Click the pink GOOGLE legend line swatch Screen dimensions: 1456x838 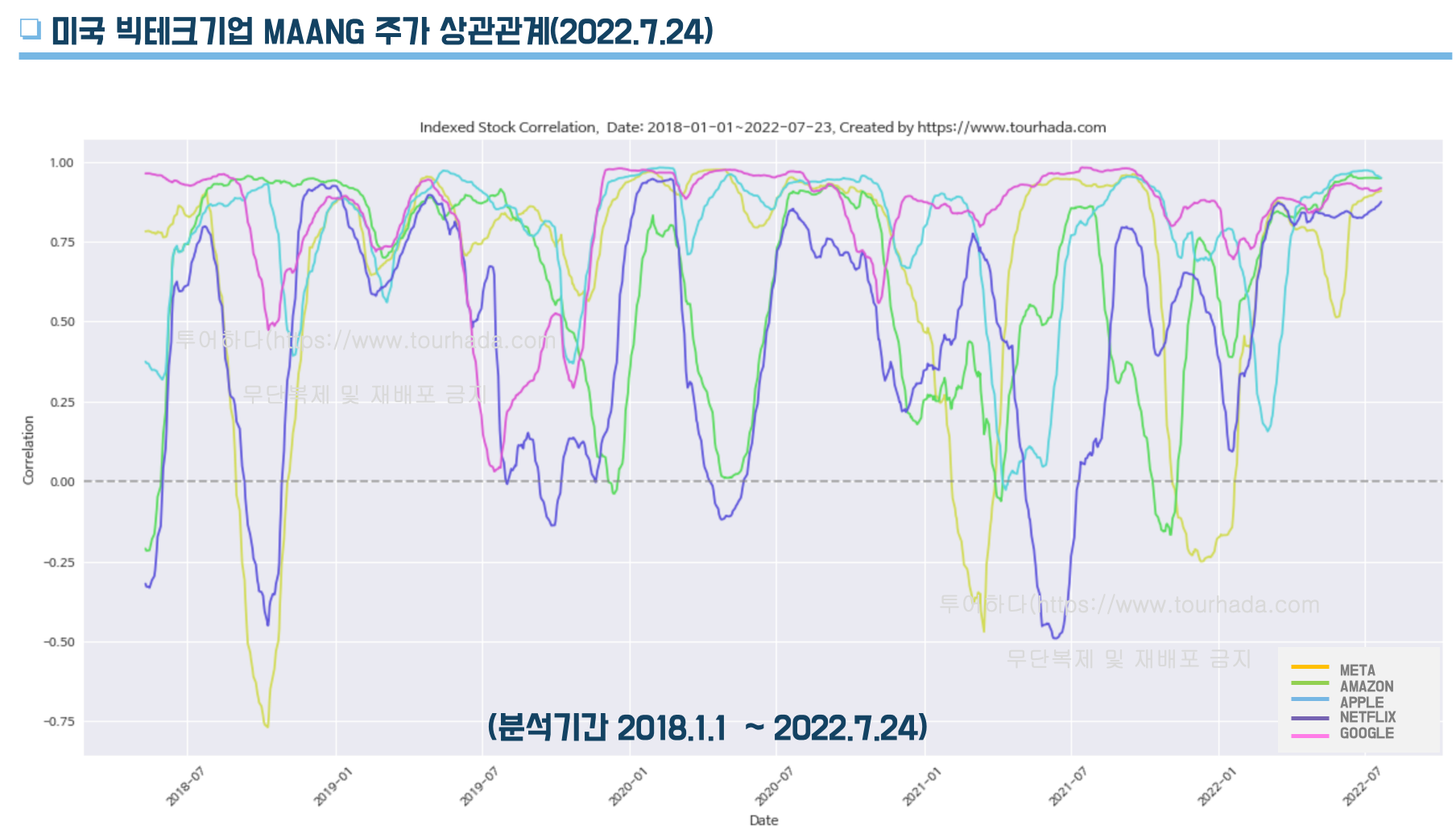1309,735
